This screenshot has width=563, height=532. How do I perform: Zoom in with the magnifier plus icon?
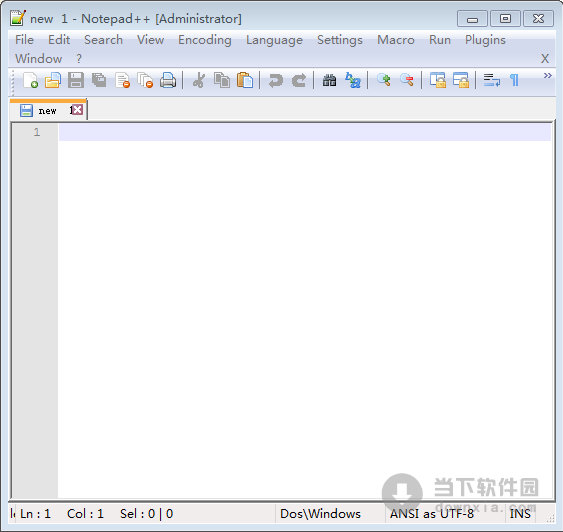tap(383, 80)
